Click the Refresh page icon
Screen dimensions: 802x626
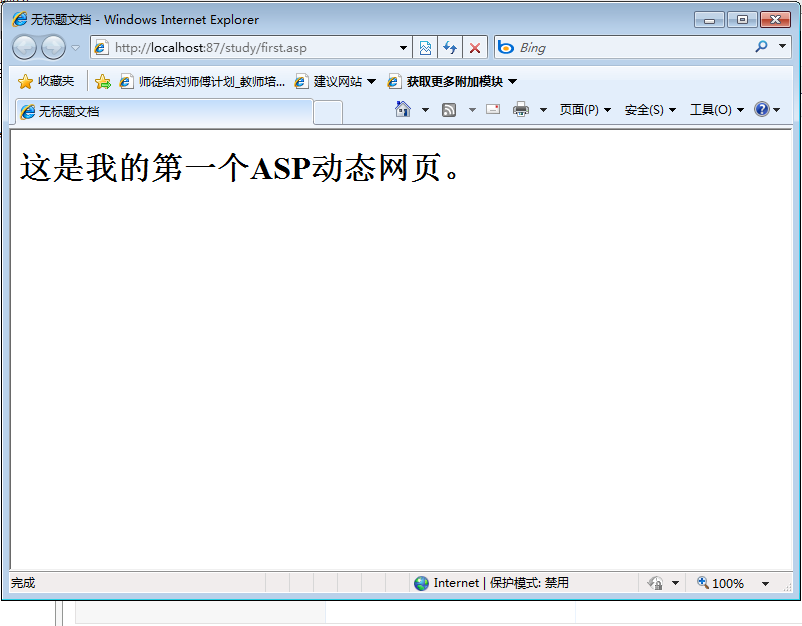pos(450,47)
